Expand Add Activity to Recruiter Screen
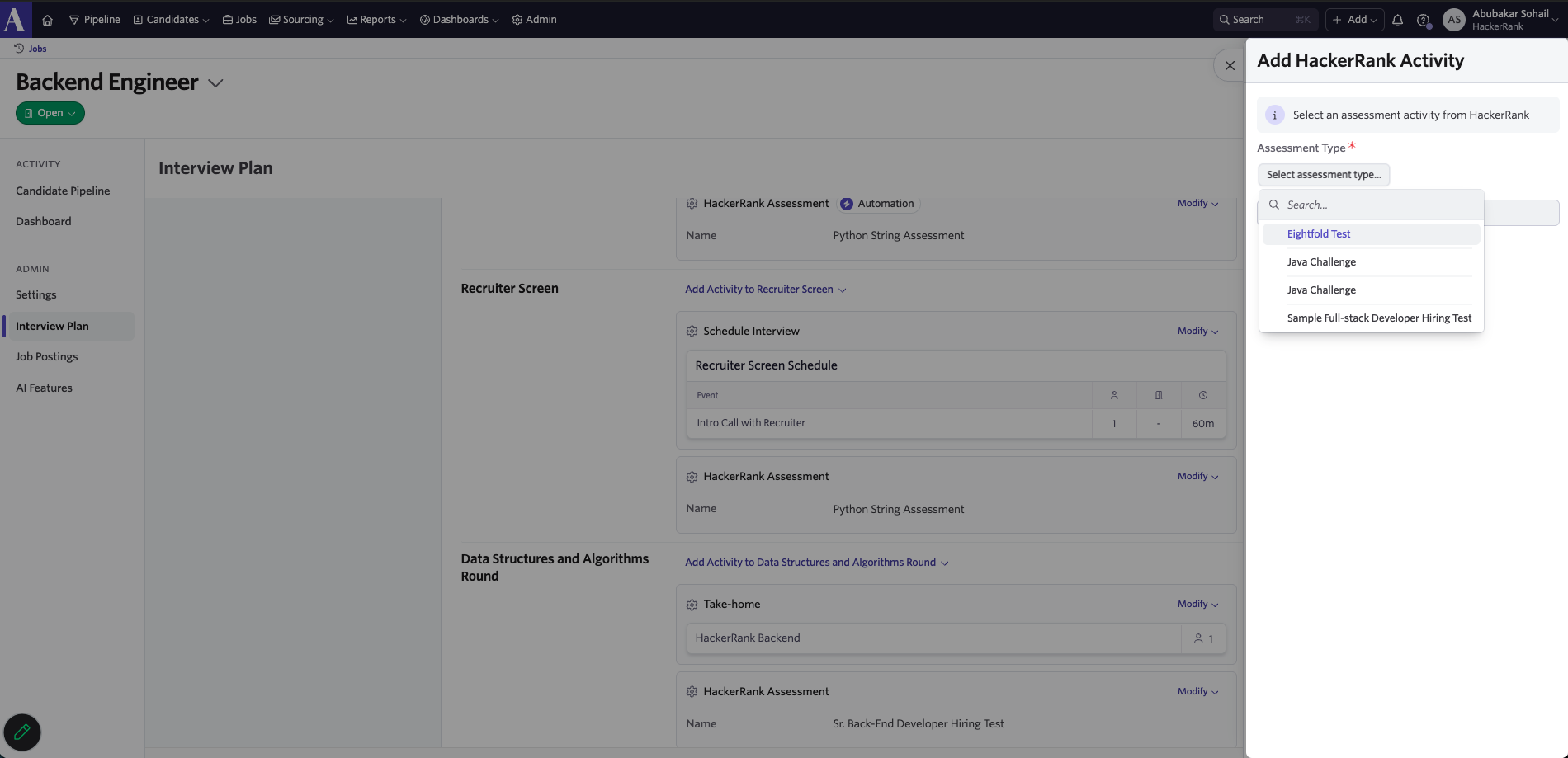This screenshot has width=1568, height=758. click(765, 290)
